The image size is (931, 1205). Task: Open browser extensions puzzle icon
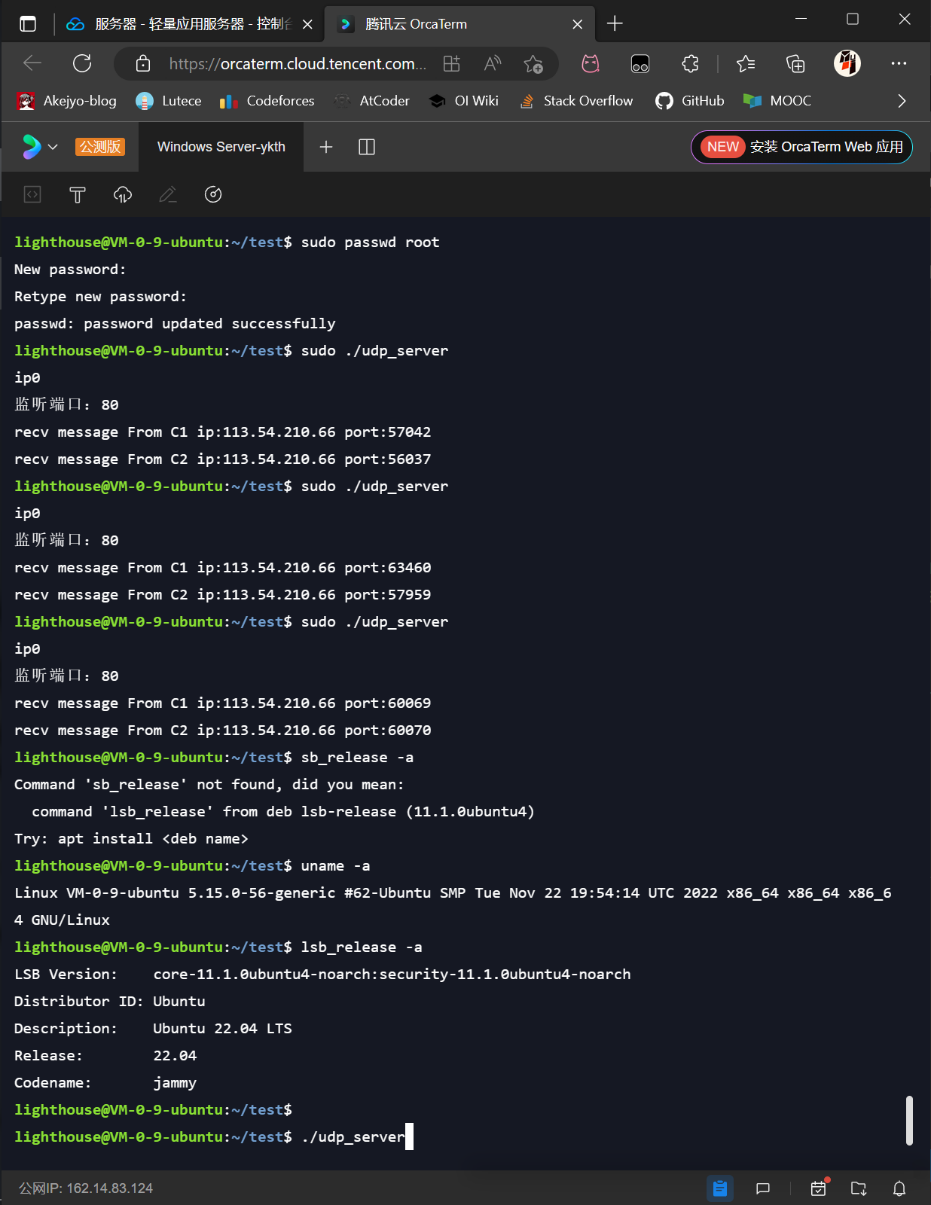[690, 63]
